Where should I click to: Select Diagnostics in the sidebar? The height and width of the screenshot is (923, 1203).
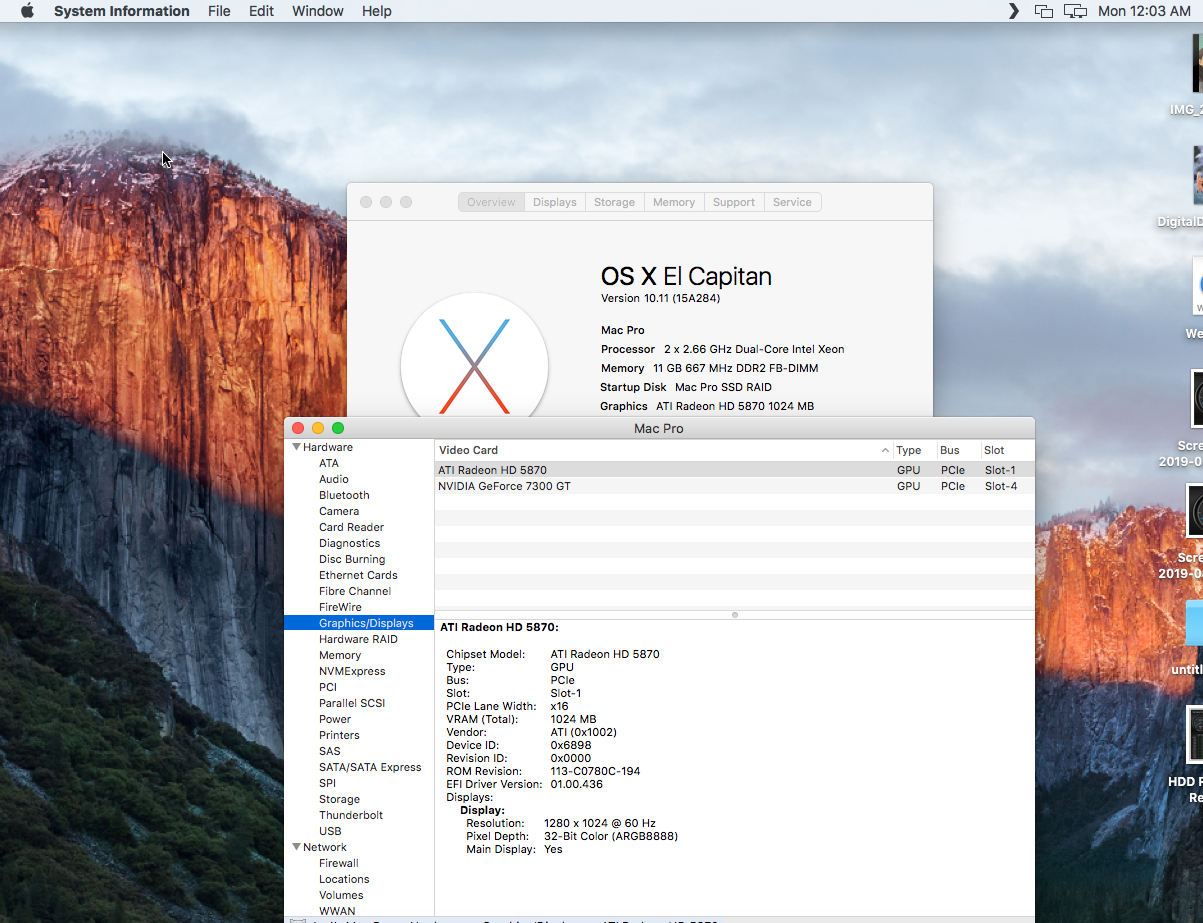pyautogui.click(x=349, y=543)
